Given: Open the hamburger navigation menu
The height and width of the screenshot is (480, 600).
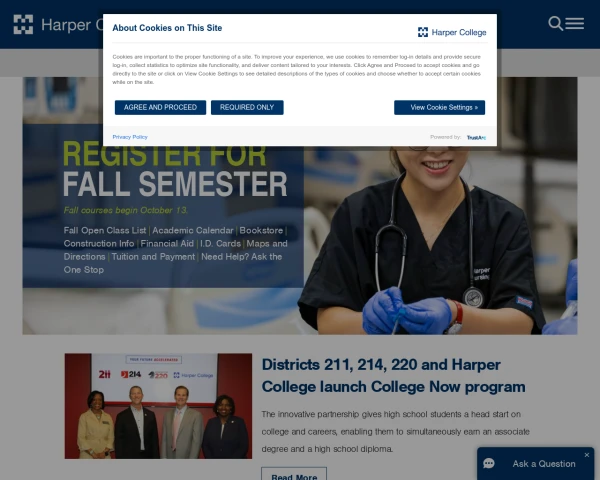Looking at the screenshot, I should [574, 23].
